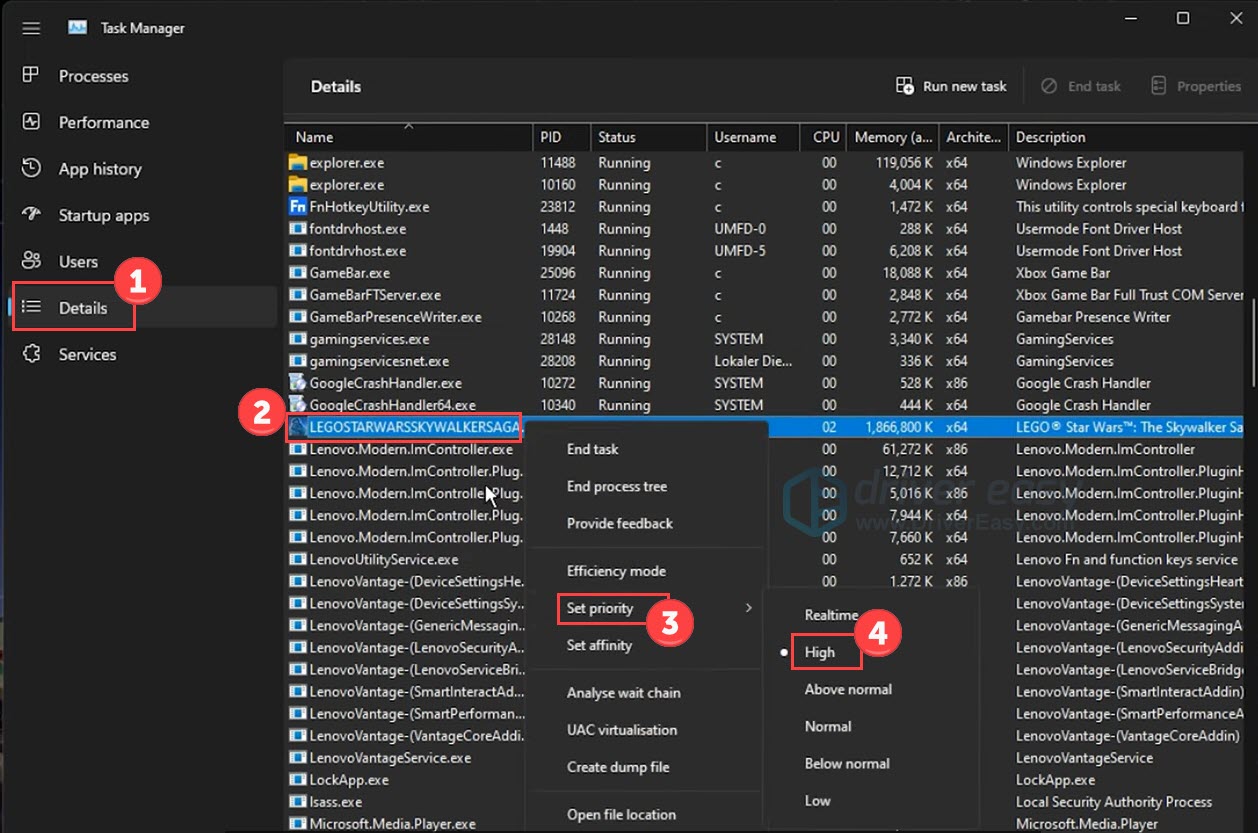
Task: Sort by the Username column header
Action: coord(753,137)
